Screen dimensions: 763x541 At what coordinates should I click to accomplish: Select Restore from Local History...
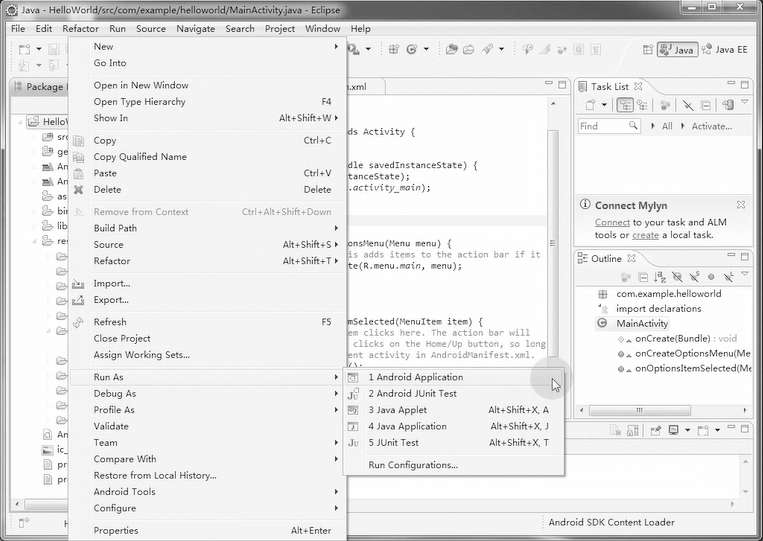(207, 475)
